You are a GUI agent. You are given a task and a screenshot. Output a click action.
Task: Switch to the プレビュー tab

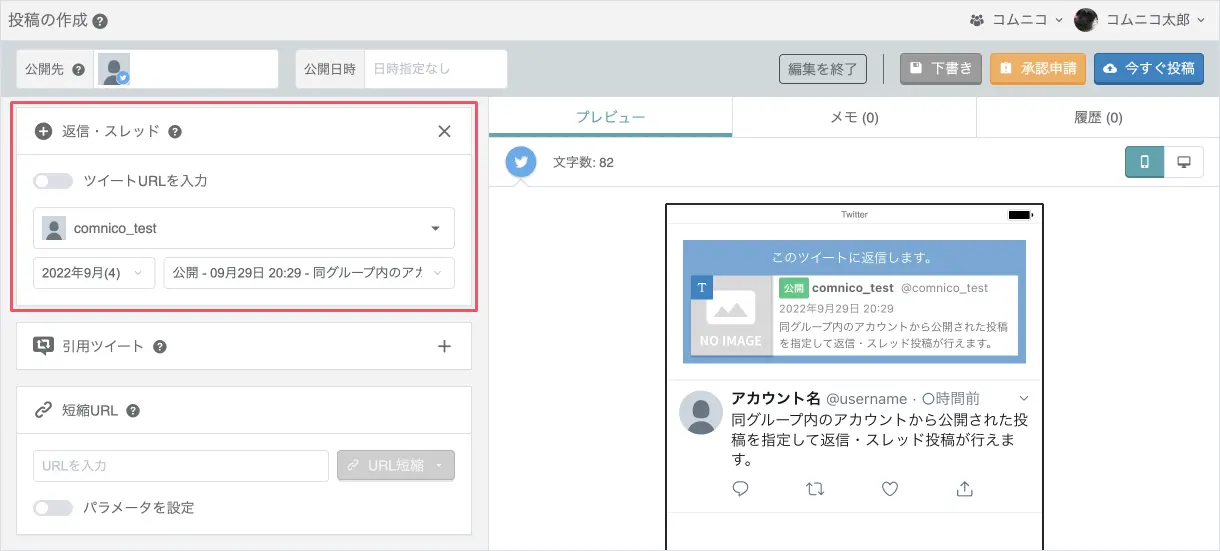coord(610,117)
